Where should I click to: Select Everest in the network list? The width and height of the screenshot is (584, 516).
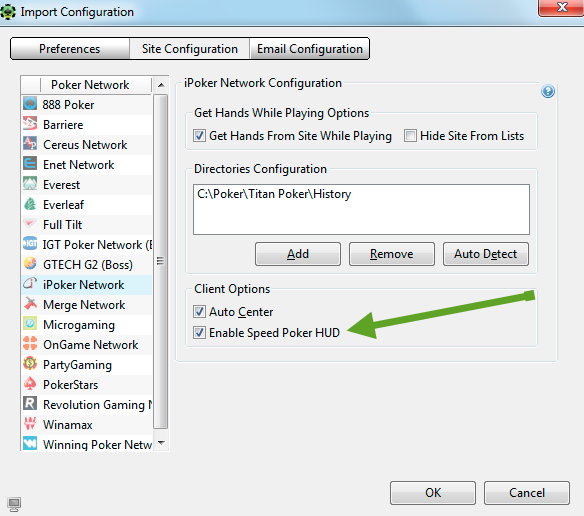(87, 185)
